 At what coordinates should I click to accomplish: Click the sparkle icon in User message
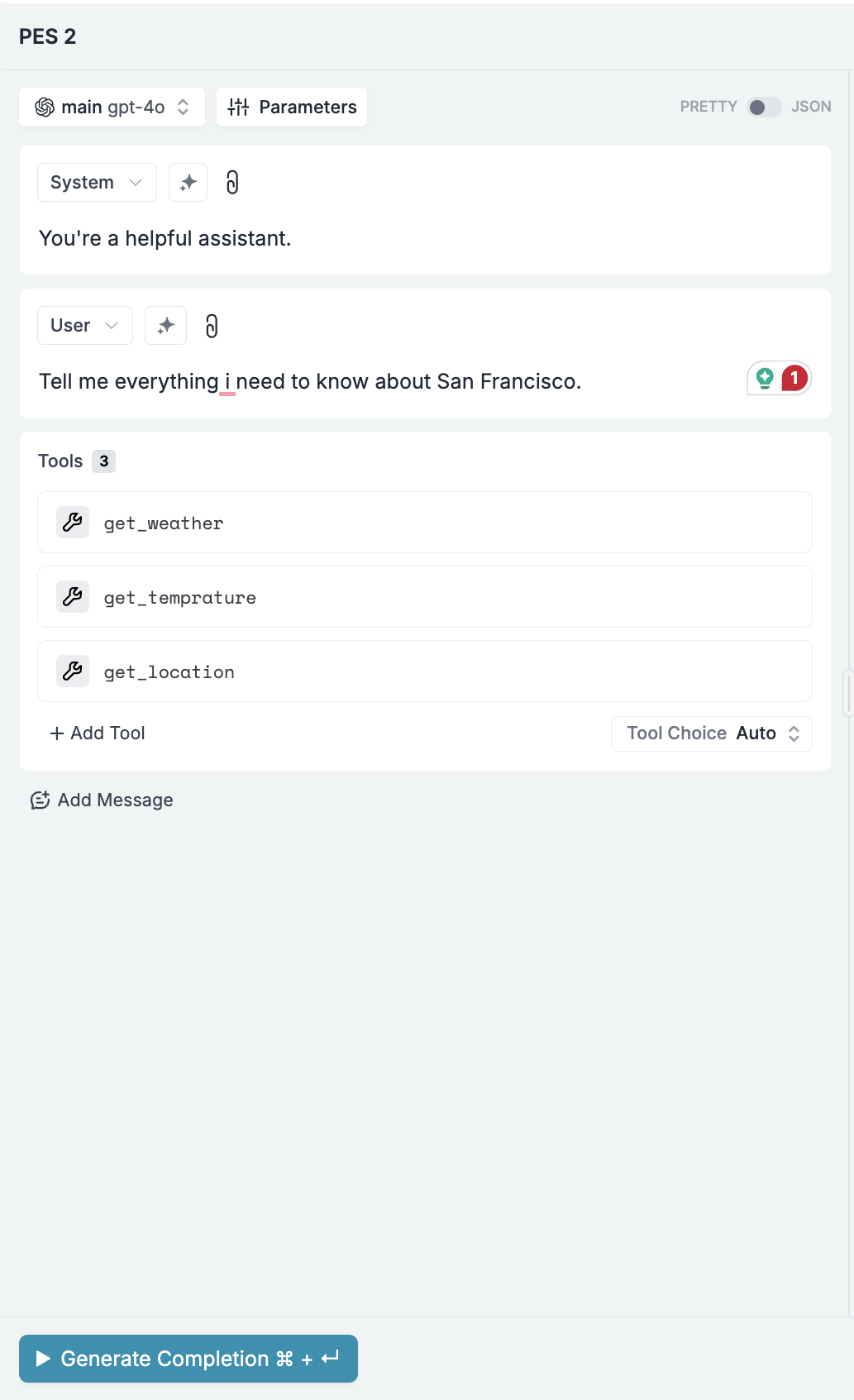[165, 325]
